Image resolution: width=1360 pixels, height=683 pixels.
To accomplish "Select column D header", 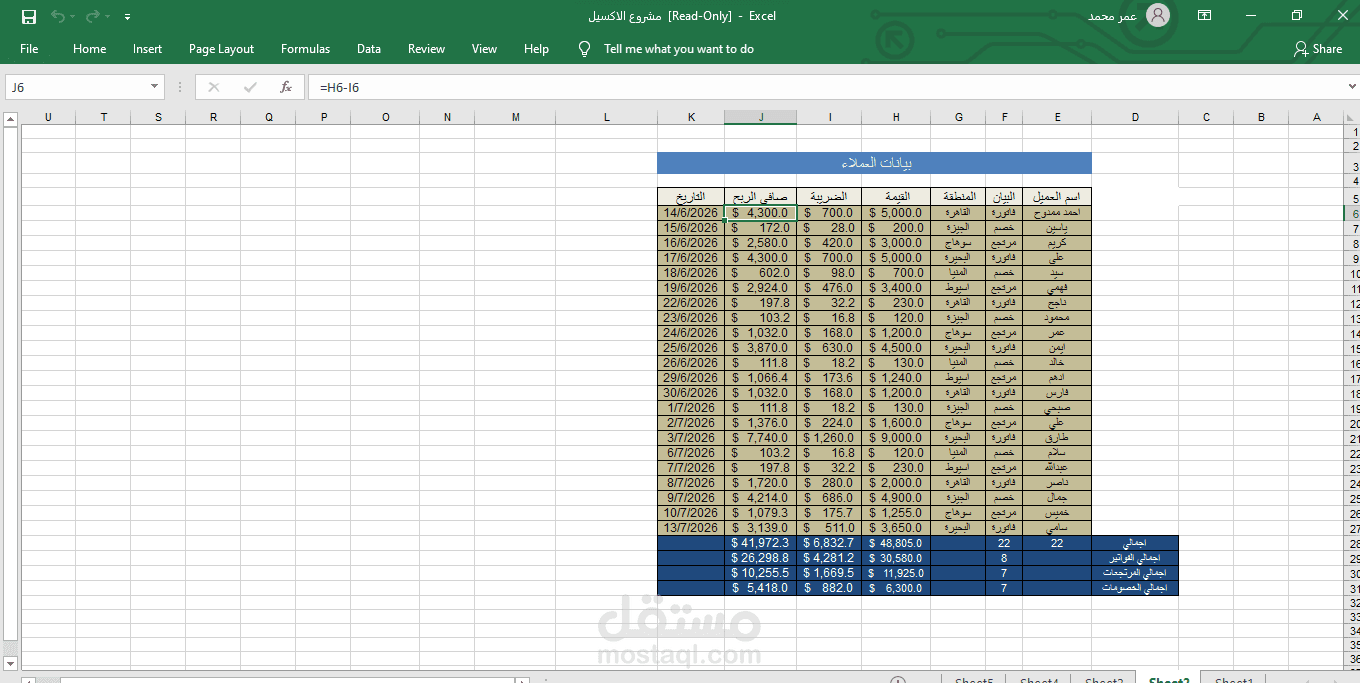I will (1135, 117).
